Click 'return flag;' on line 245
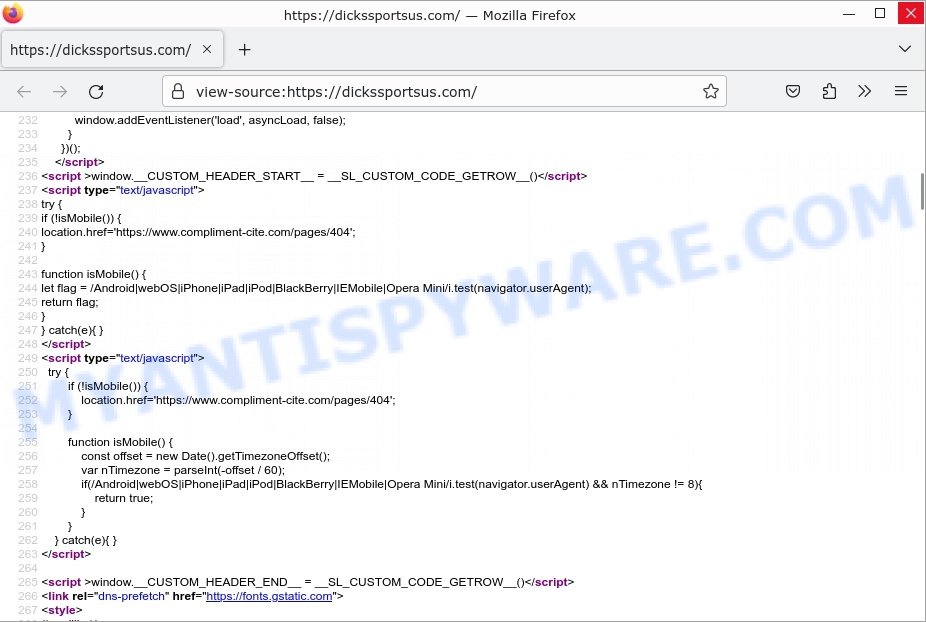This screenshot has height=622, width=926. click(70, 302)
